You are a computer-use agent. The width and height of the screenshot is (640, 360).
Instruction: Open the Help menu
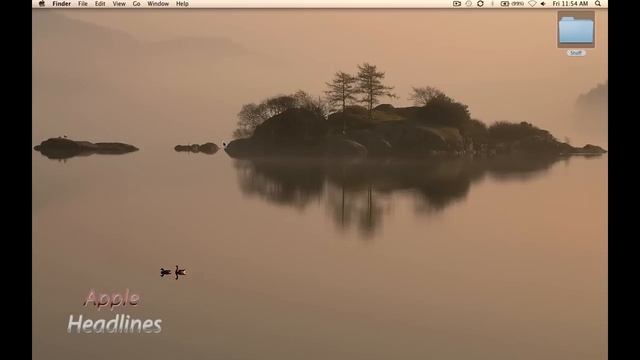coord(182,4)
